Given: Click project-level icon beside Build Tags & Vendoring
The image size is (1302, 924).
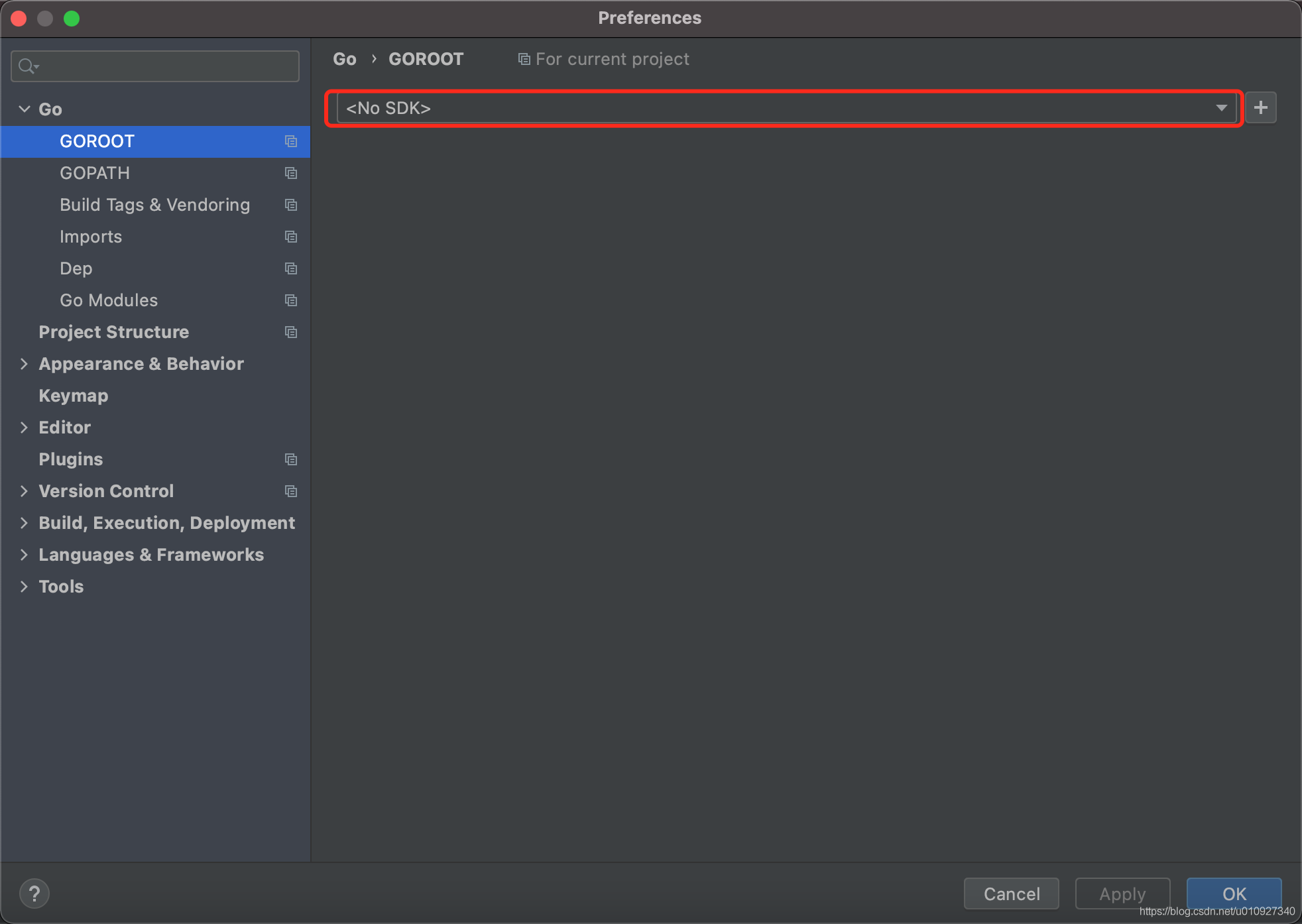Looking at the screenshot, I should click(290, 205).
